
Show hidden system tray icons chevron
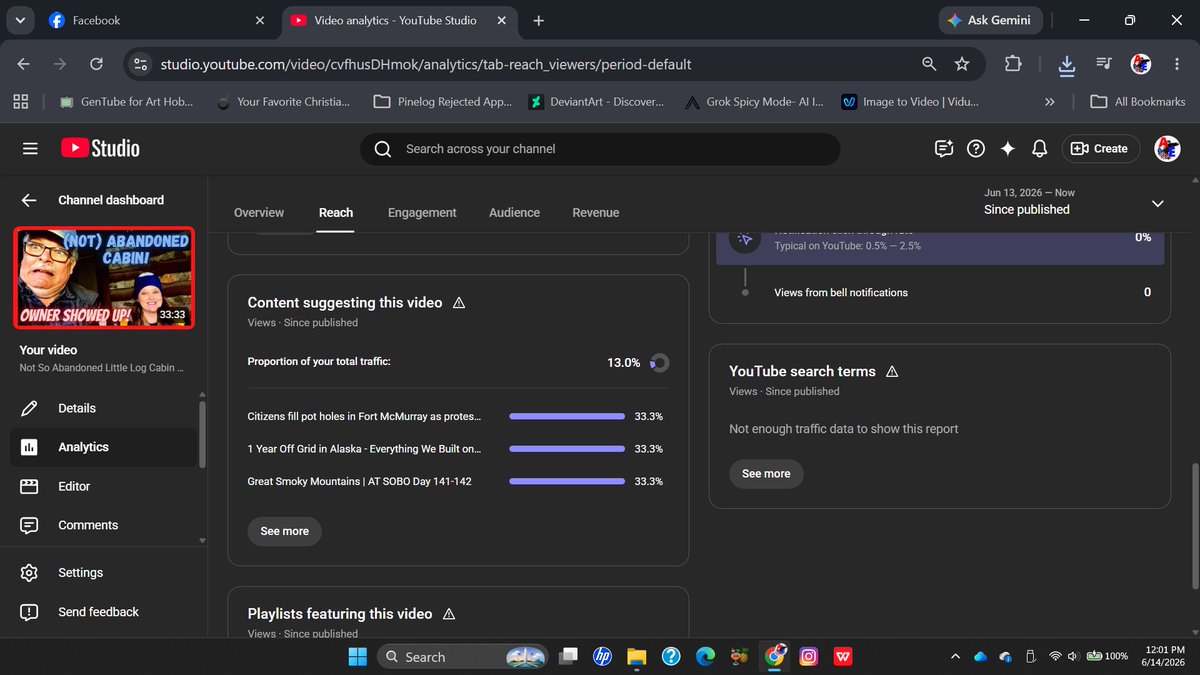pos(956,657)
